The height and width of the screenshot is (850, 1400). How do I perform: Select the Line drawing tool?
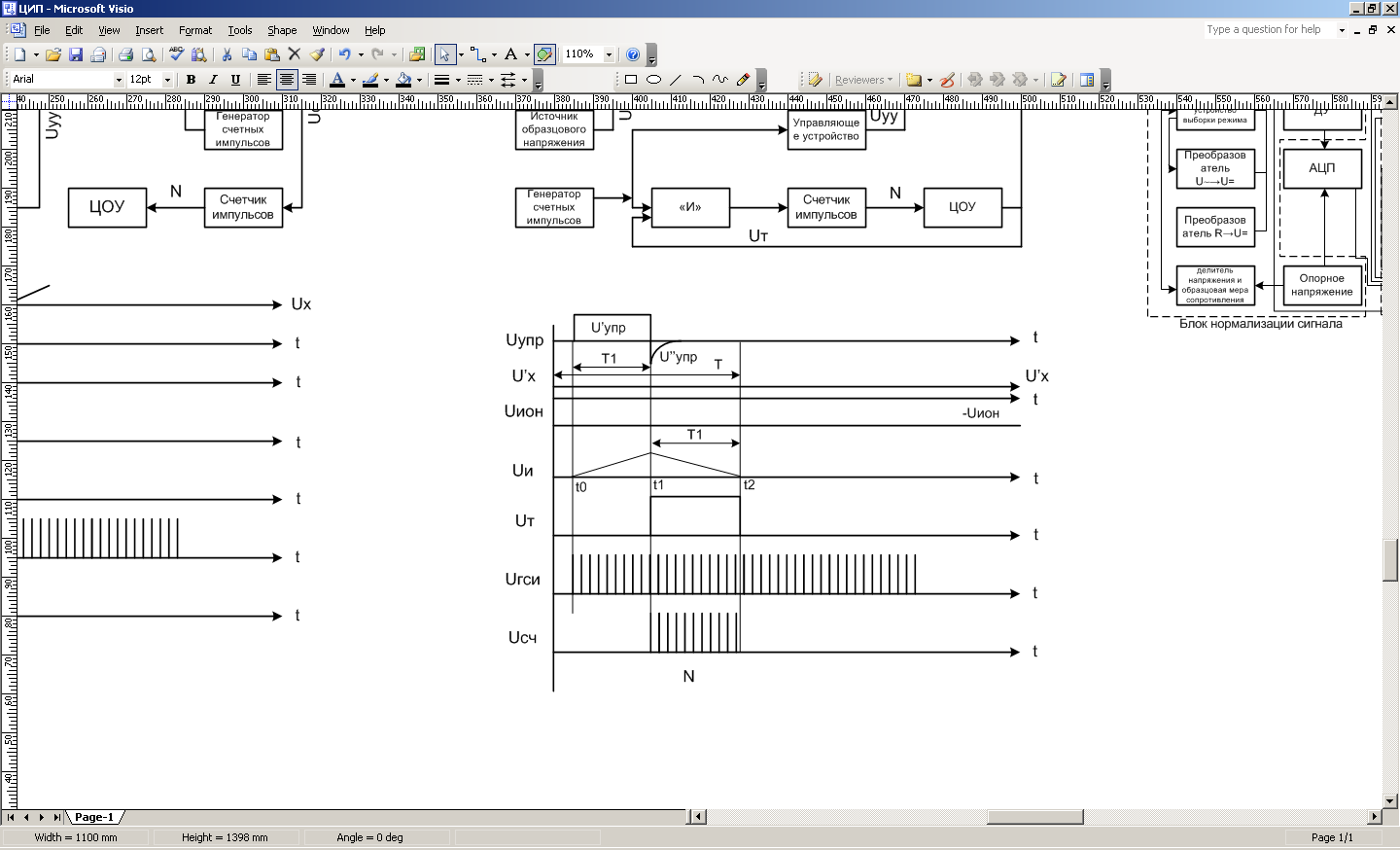tap(676, 80)
